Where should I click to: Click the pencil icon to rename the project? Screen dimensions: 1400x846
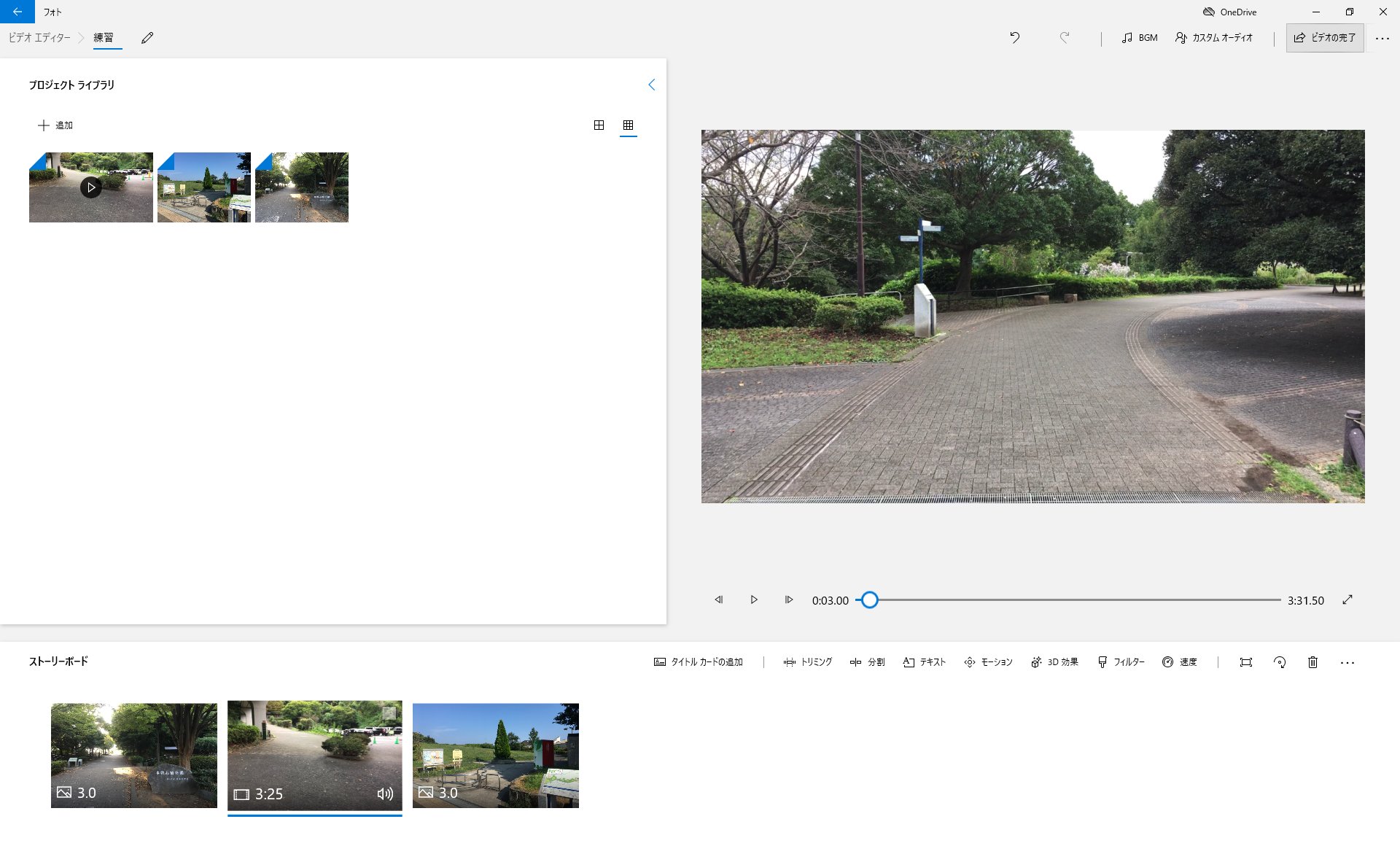click(147, 38)
